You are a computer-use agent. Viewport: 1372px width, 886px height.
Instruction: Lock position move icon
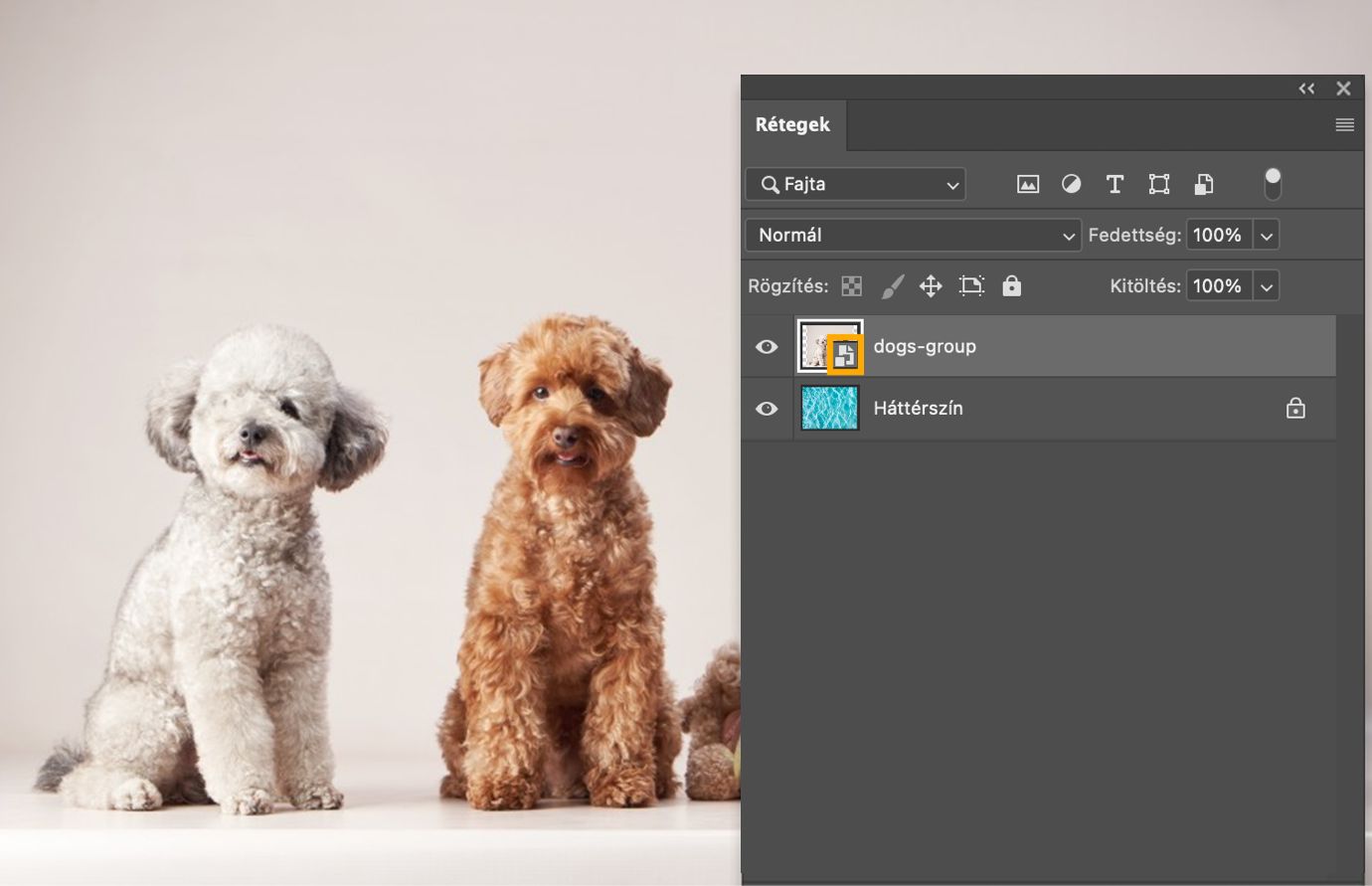pos(931,286)
